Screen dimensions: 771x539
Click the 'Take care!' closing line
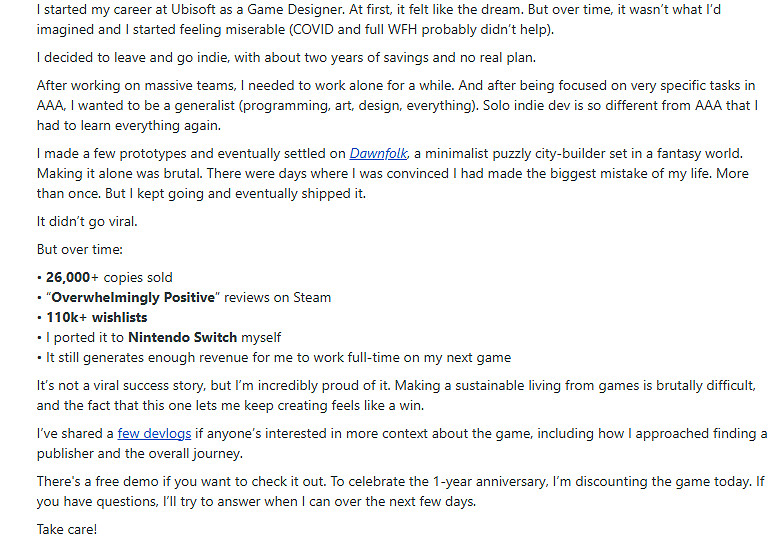(67, 529)
